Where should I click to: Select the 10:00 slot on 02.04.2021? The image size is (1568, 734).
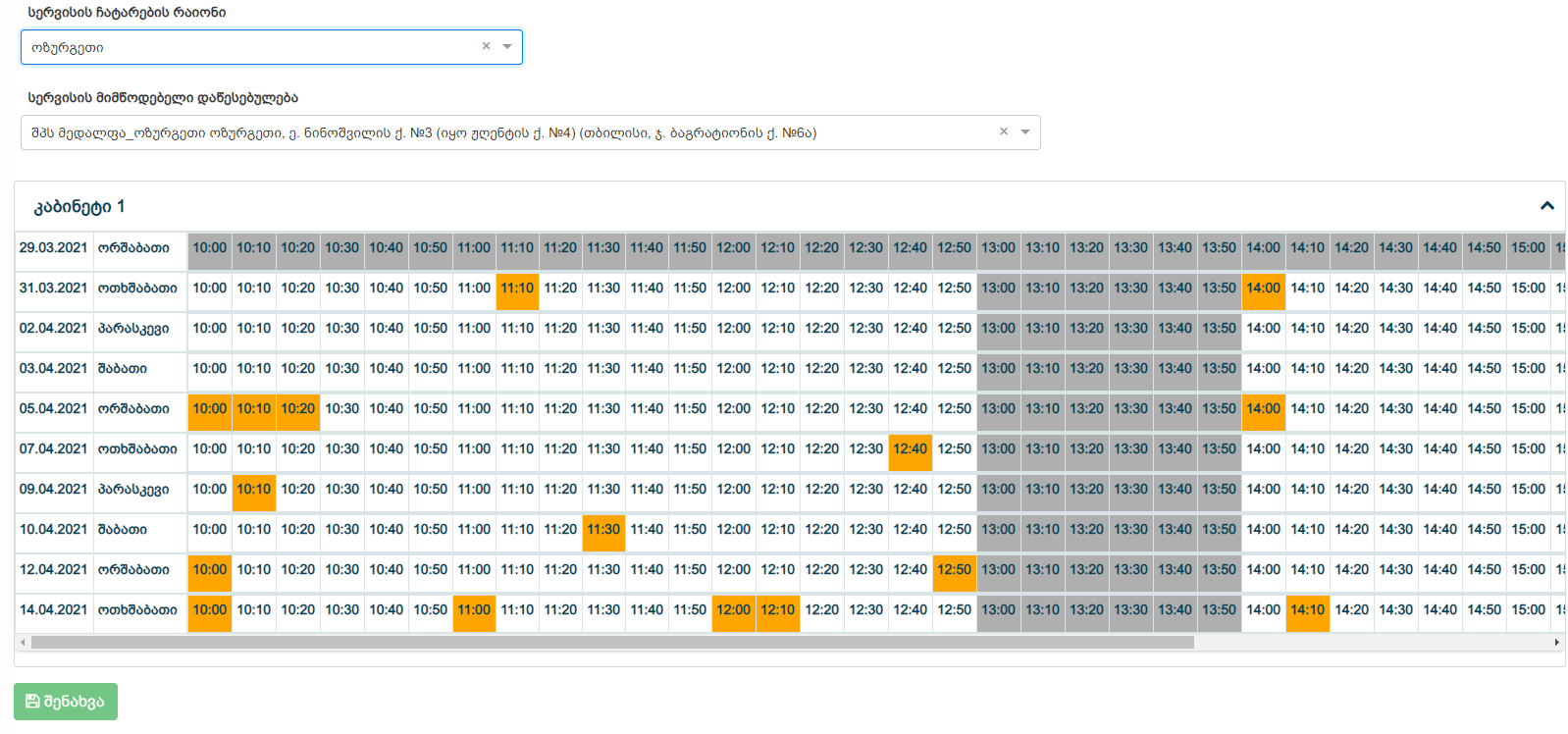[209, 329]
